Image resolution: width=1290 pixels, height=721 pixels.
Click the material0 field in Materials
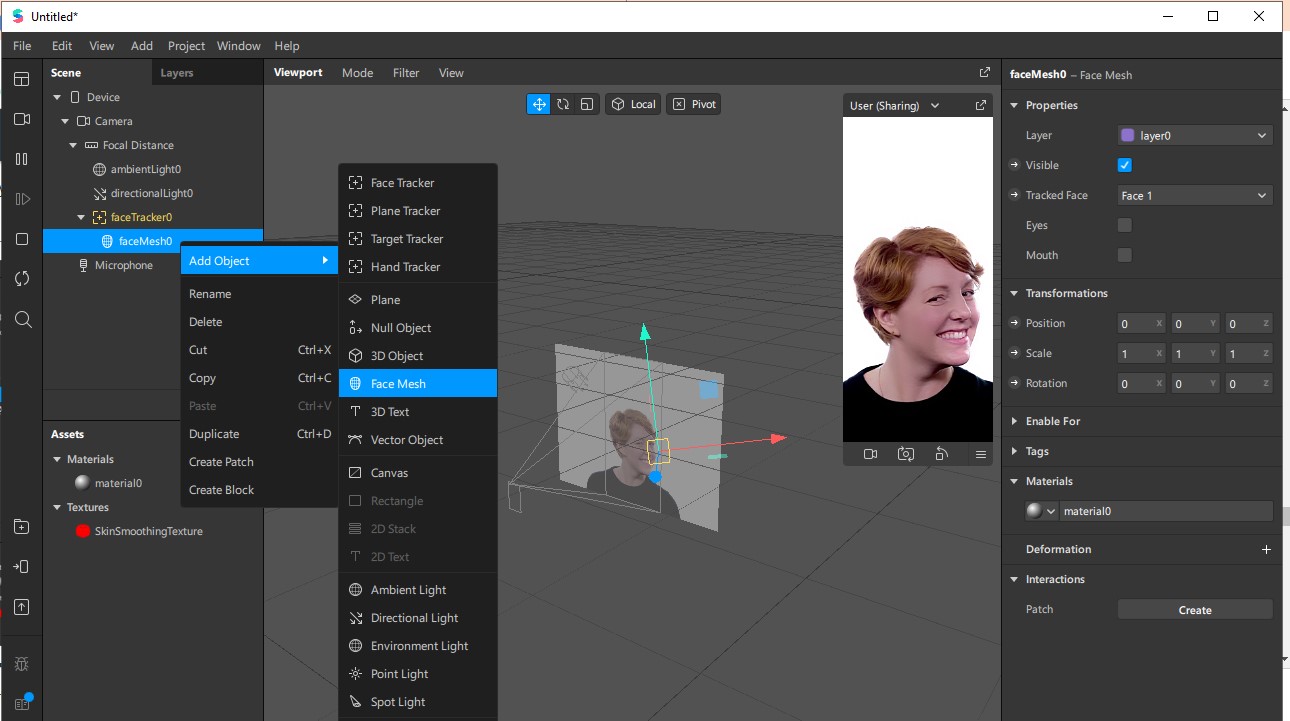pyautogui.click(x=1166, y=511)
